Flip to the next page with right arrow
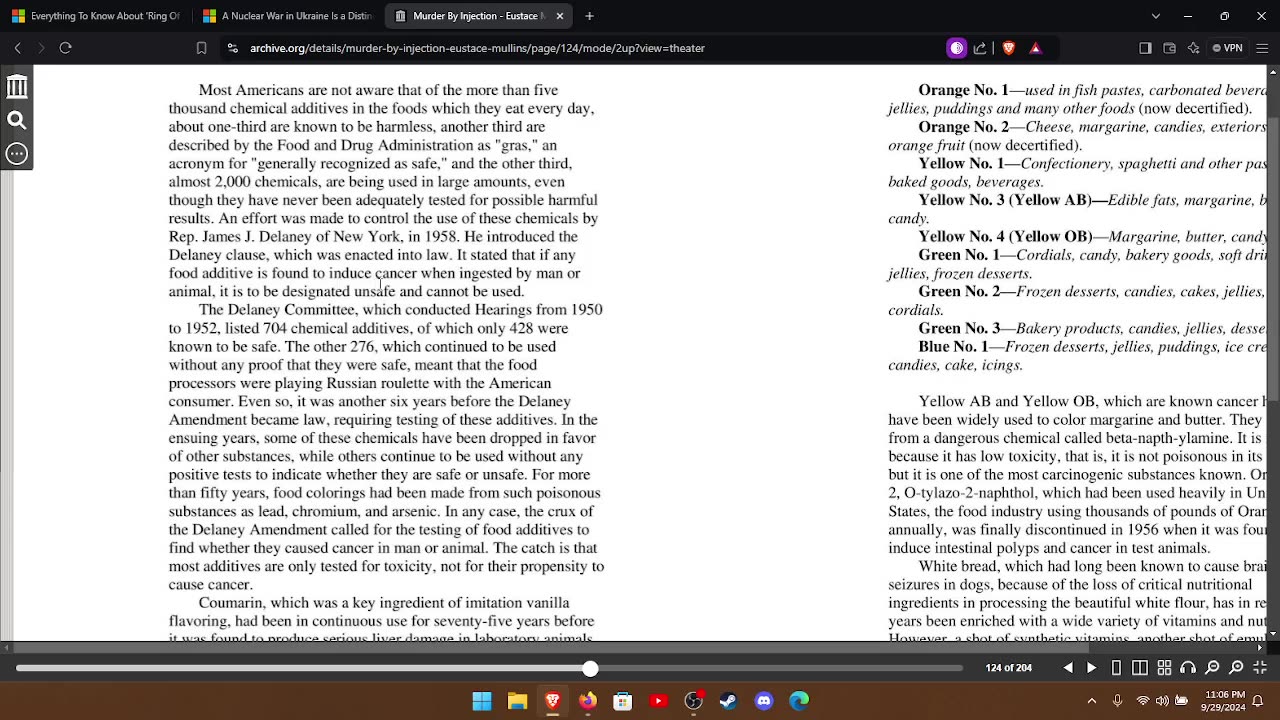This screenshot has height=720, width=1280. click(1092, 668)
